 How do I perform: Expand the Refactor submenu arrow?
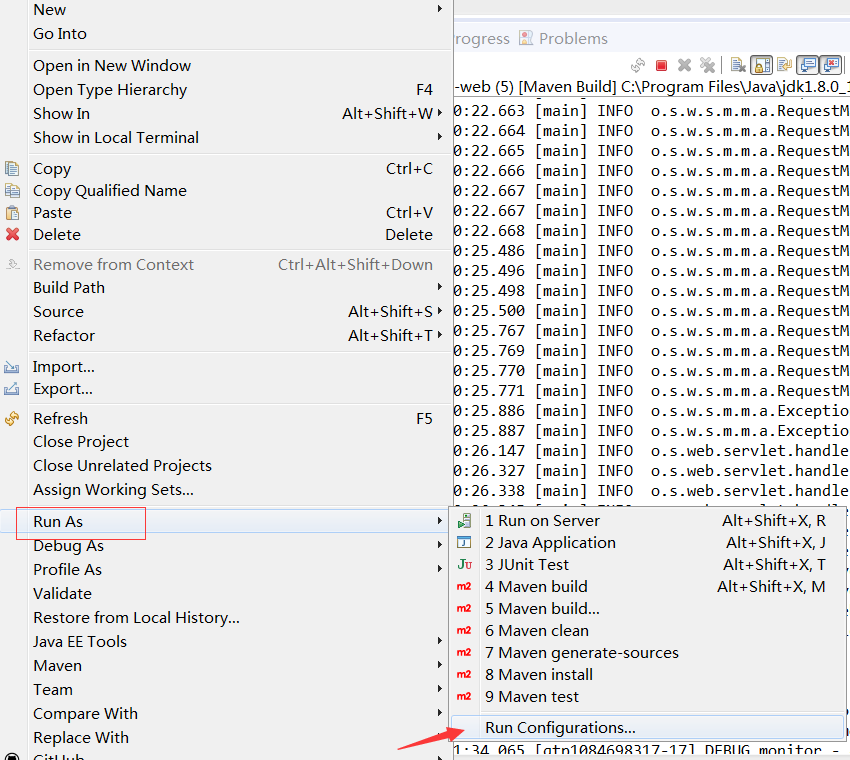(x=440, y=334)
